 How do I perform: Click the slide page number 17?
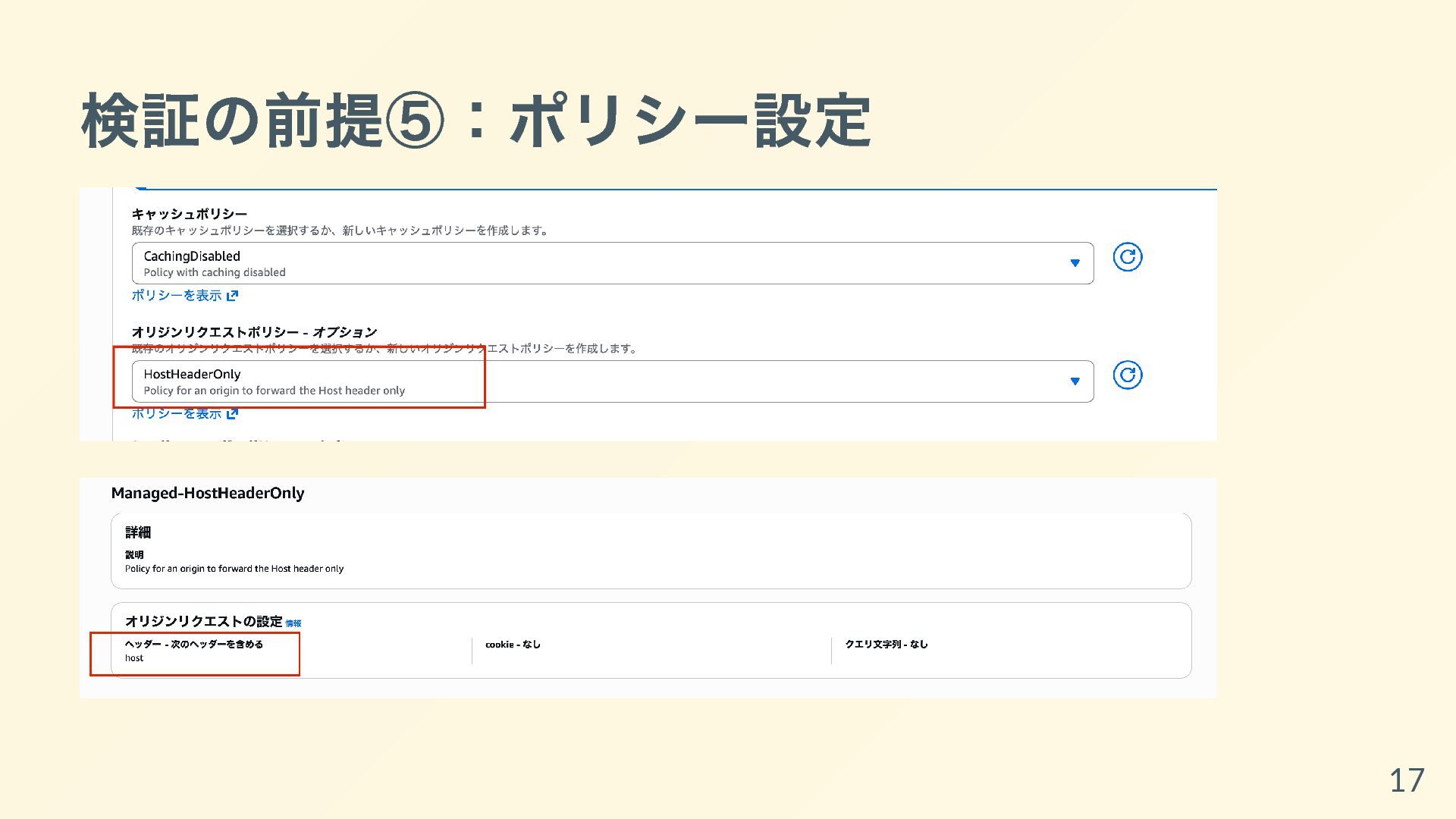[1406, 780]
